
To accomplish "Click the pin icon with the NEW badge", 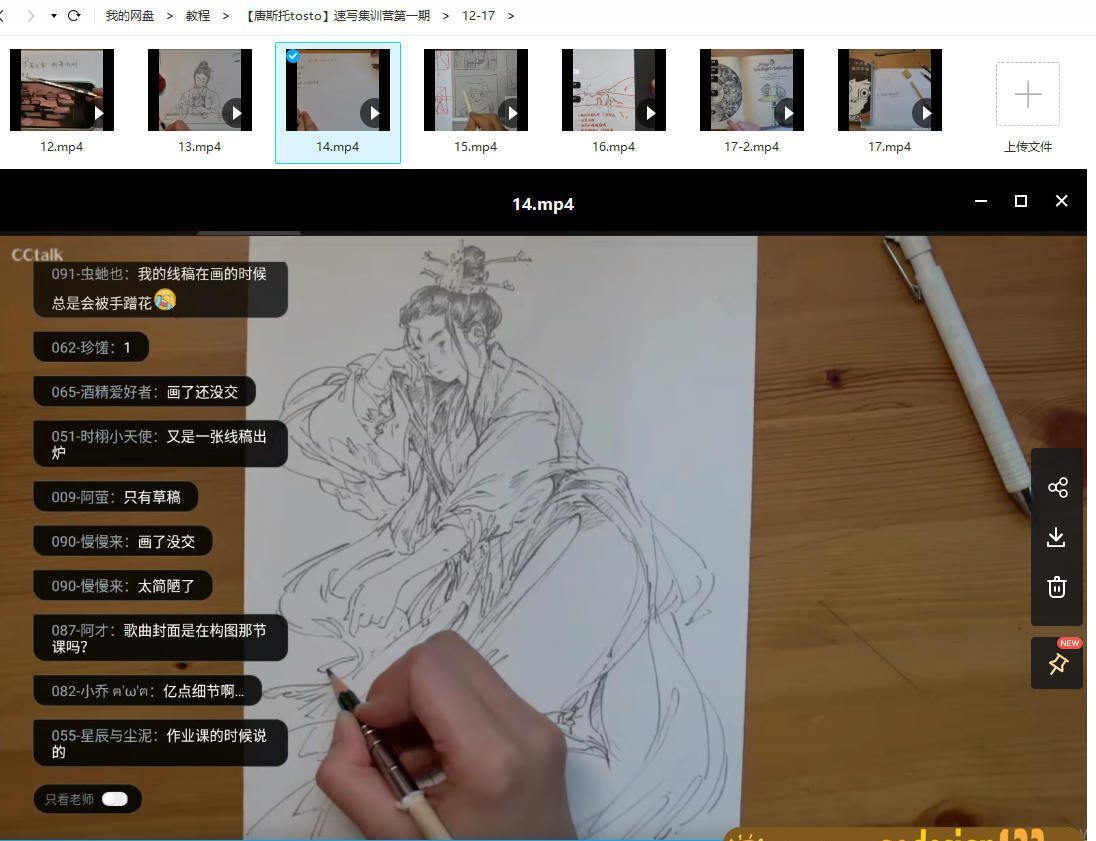I will point(1057,662).
